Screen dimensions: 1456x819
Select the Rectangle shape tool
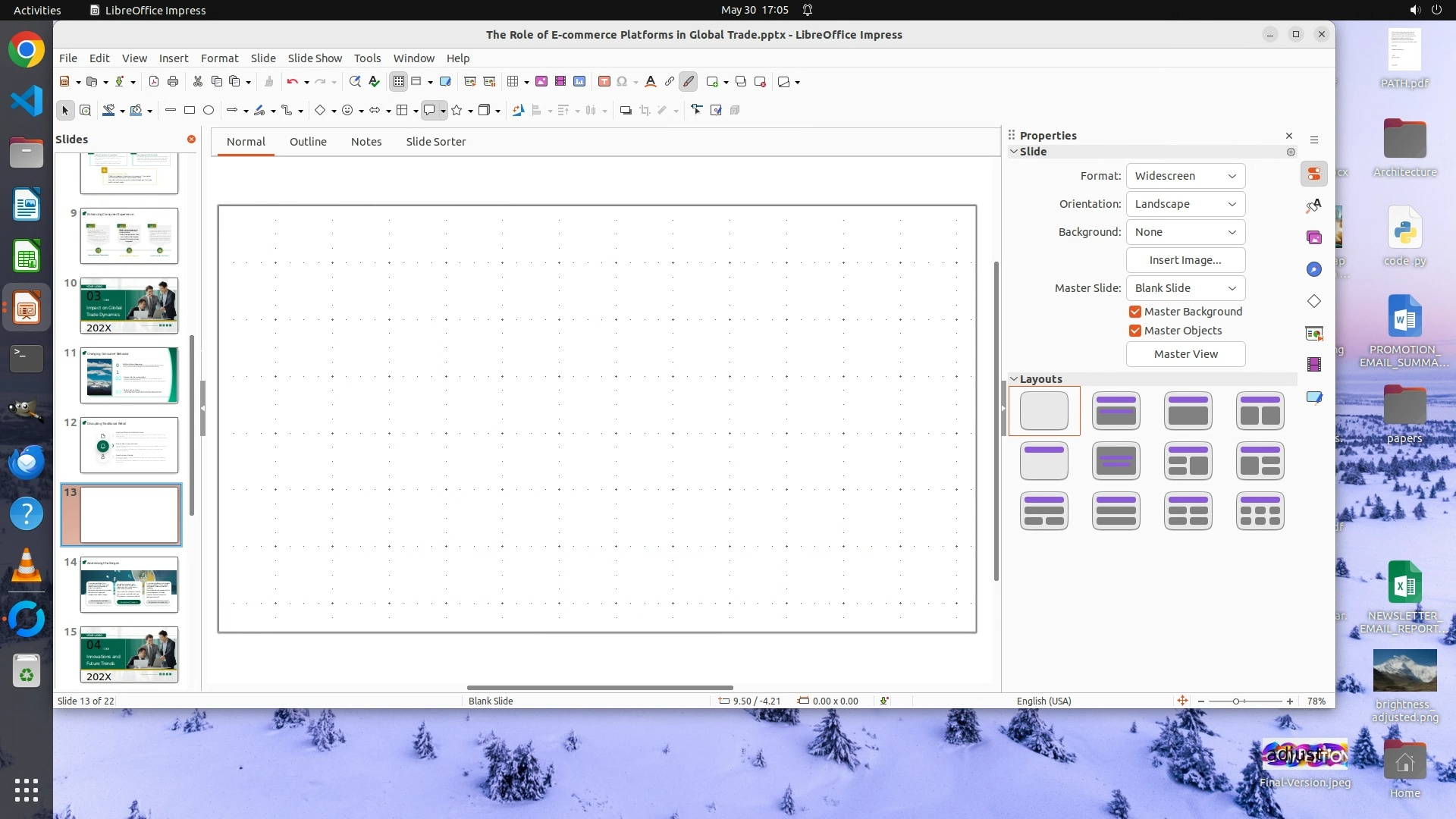190,111
